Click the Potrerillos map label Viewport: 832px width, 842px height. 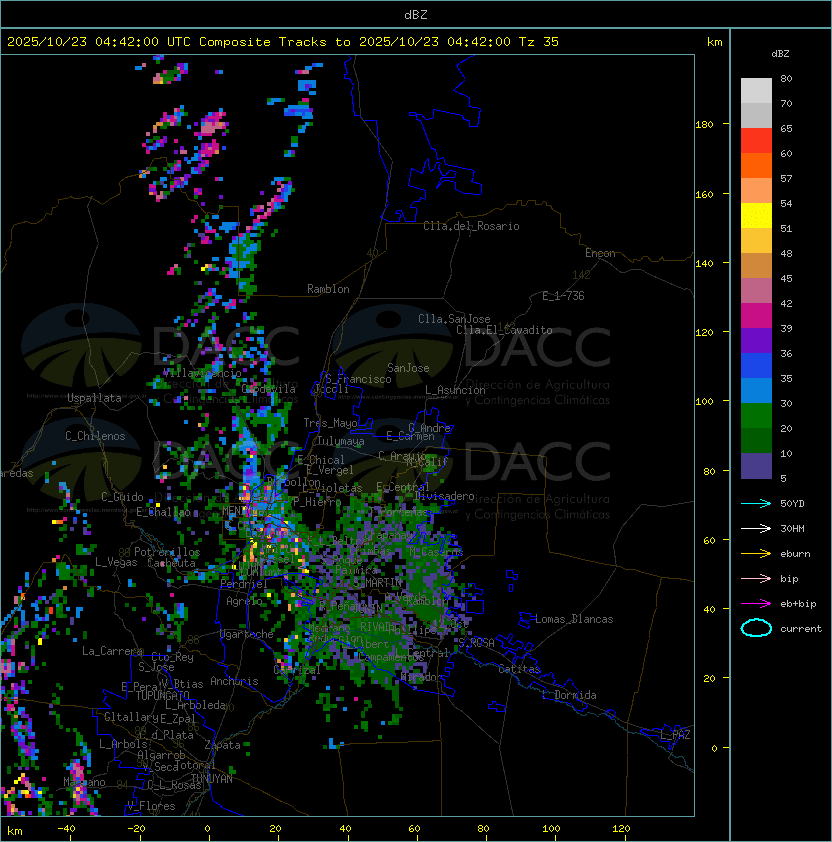click(x=167, y=552)
